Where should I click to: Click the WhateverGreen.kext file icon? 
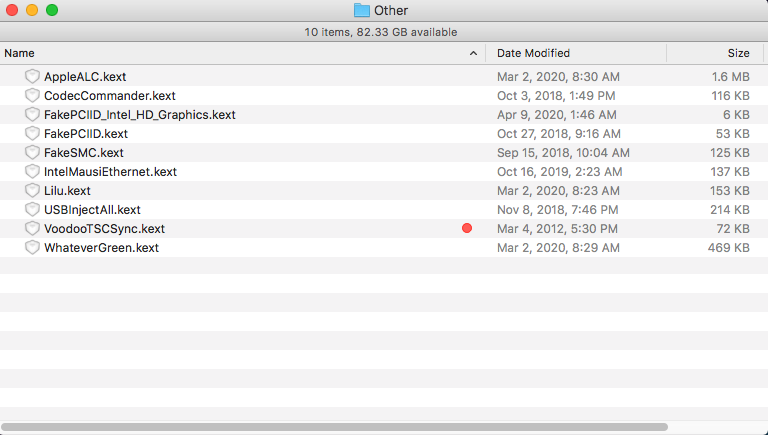point(32,247)
